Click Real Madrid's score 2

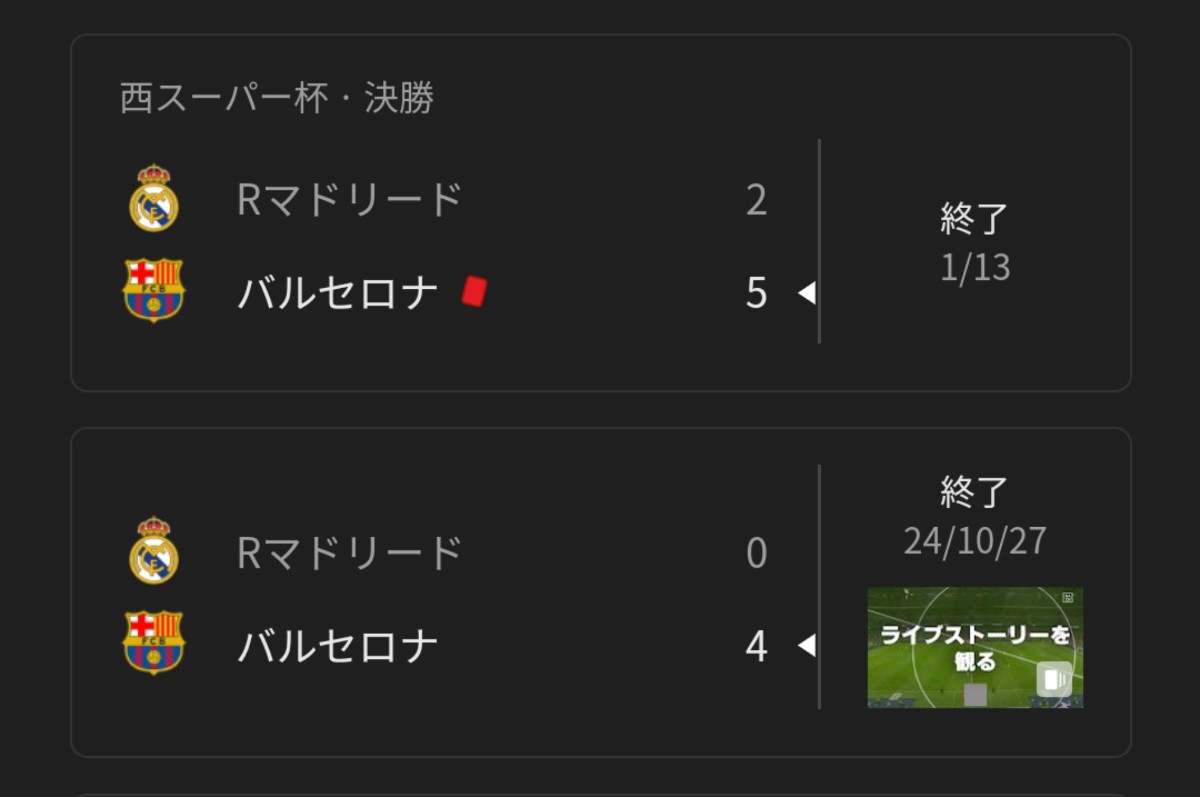tap(756, 200)
